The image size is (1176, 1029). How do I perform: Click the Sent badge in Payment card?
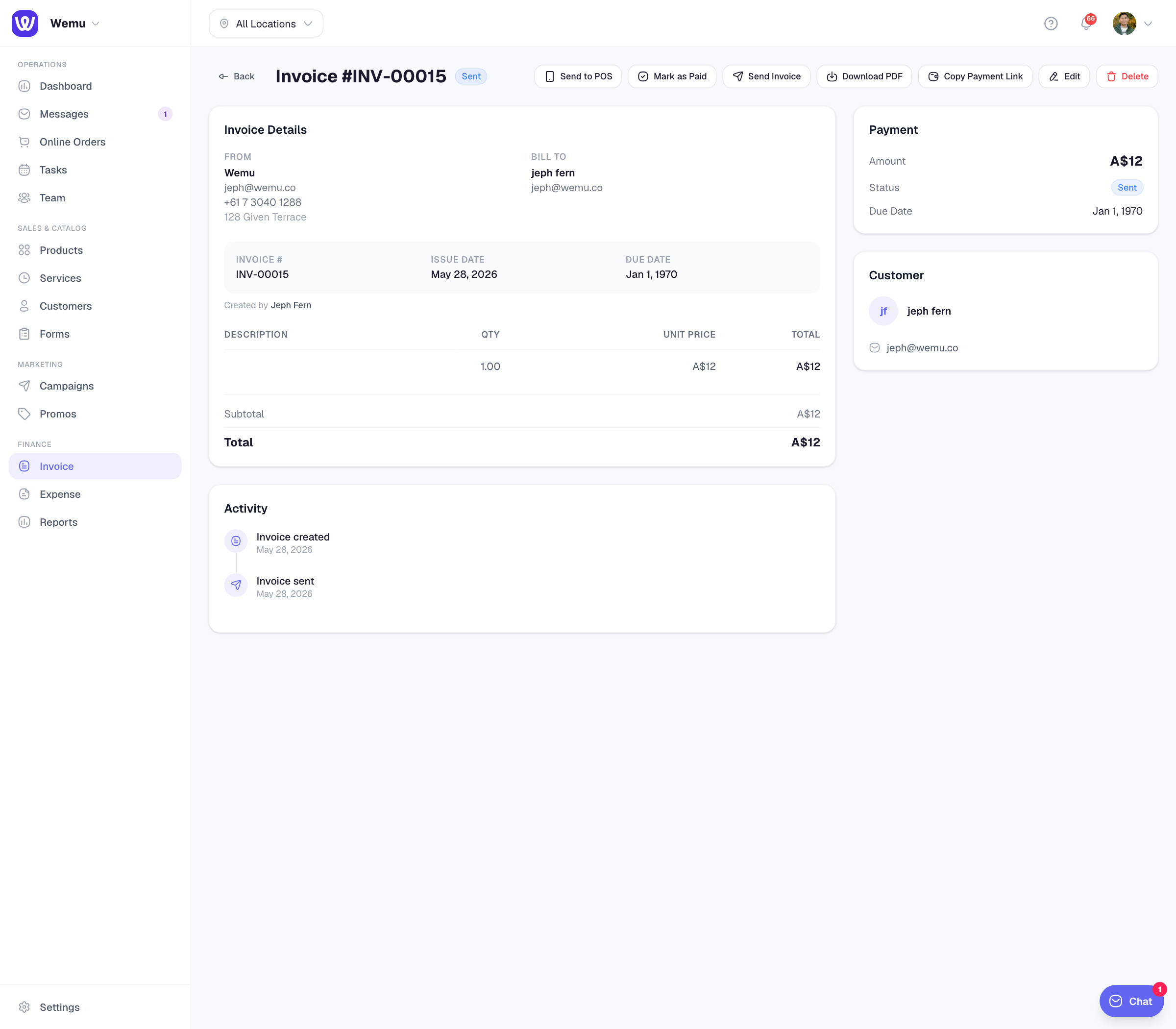pos(1127,188)
